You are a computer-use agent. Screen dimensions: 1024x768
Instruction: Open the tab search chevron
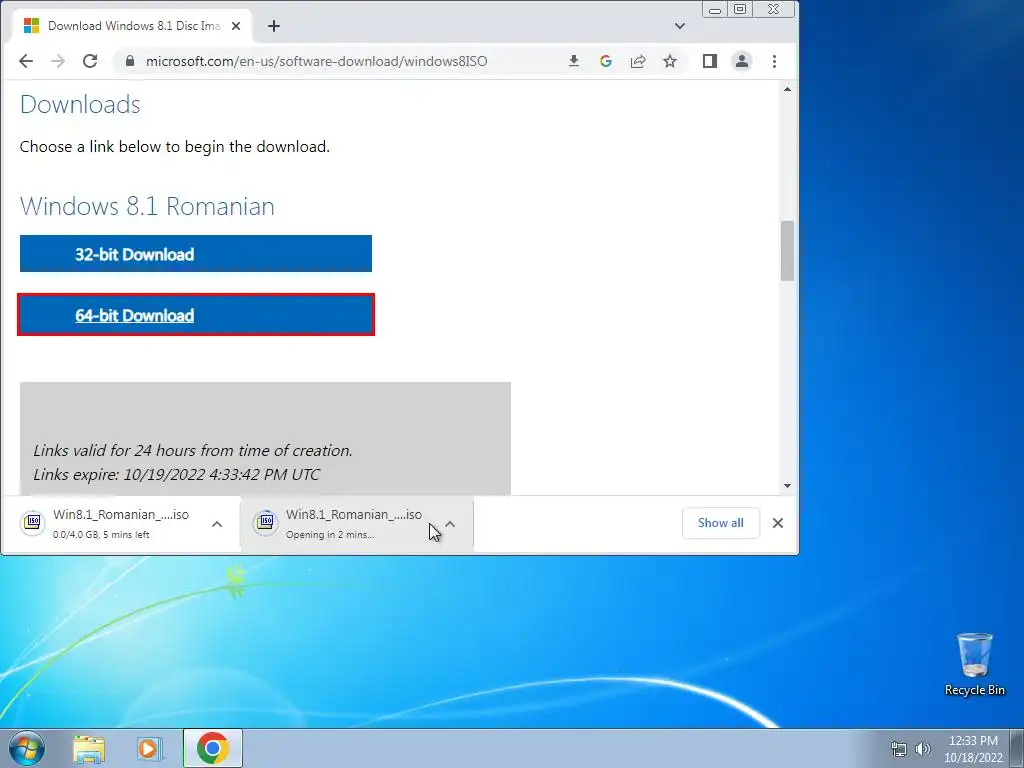(679, 26)
